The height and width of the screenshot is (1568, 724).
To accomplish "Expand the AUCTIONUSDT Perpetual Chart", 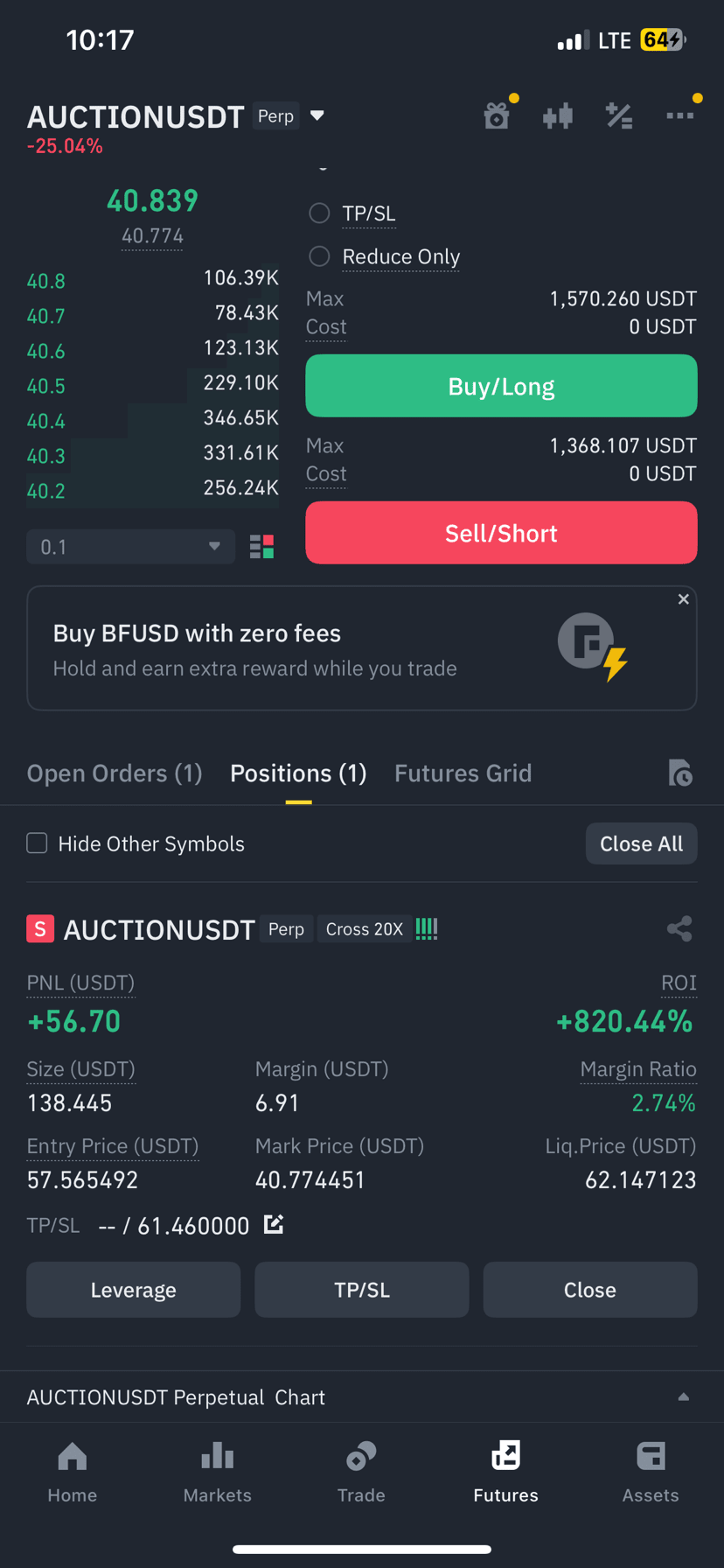I will click(684, 1397).
